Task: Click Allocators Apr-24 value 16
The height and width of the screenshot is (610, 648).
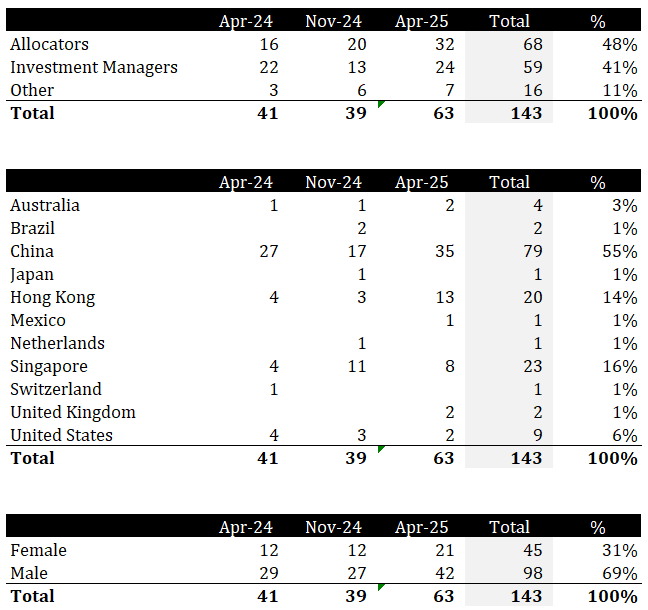Action: tap(269, 44)
